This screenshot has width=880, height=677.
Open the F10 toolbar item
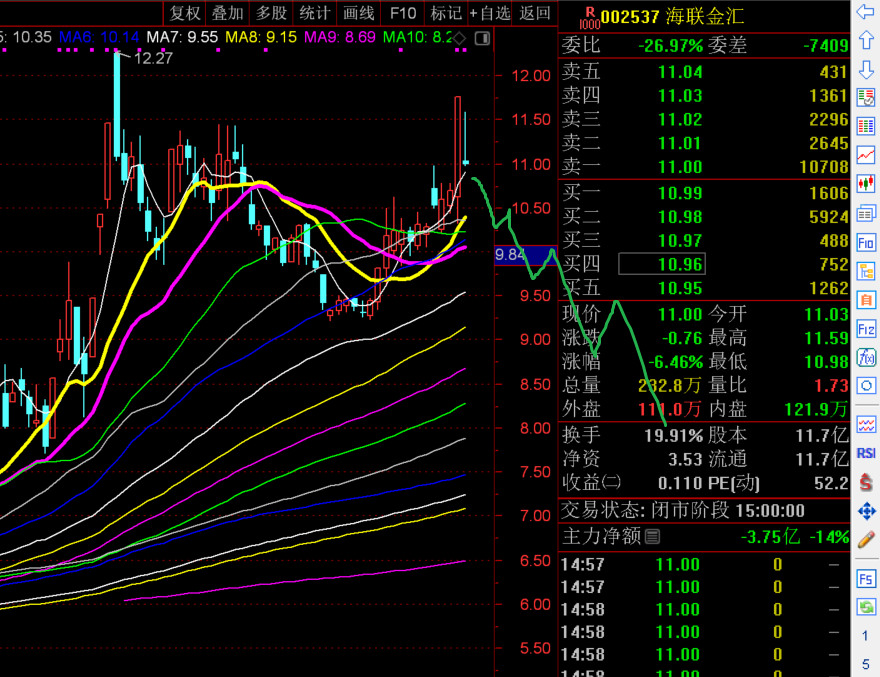(x=403, y=13)
